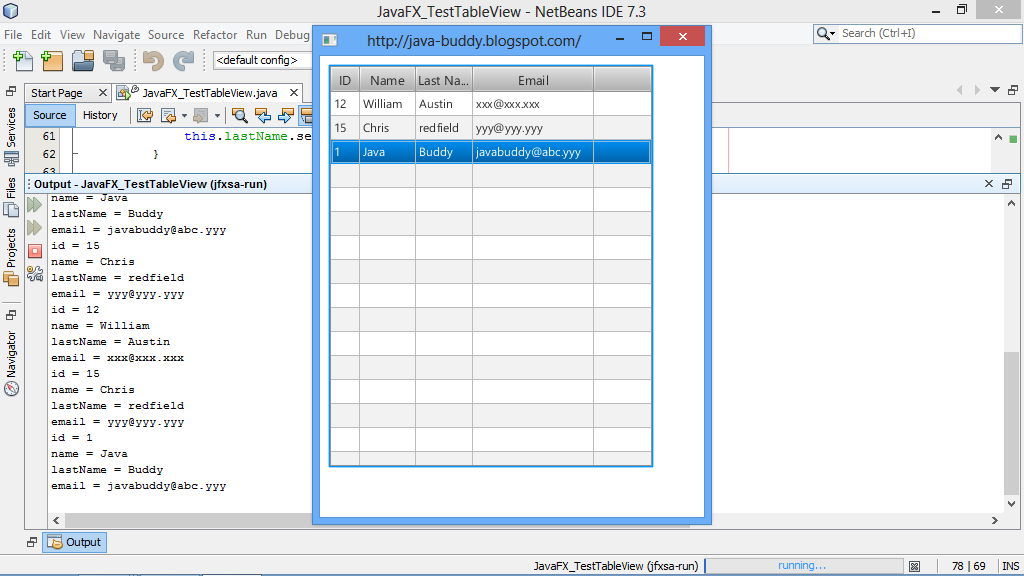The width and height of the screenshot is (1024, 576).
Task: Click inside the Search (Ctrl+I) field
Action: pos(927,33)
